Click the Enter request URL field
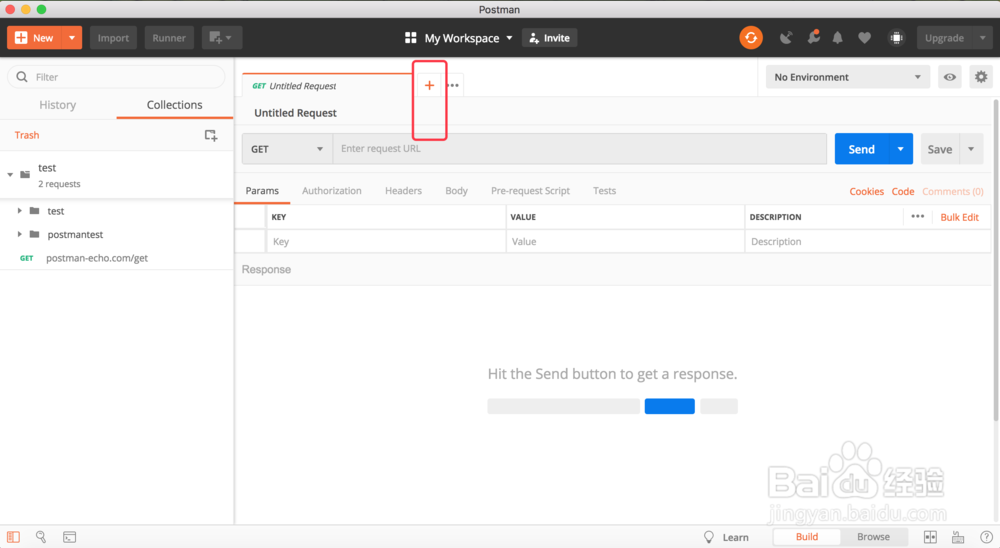The height and width of the screenshot is (548, 1000). click(580, 149)
